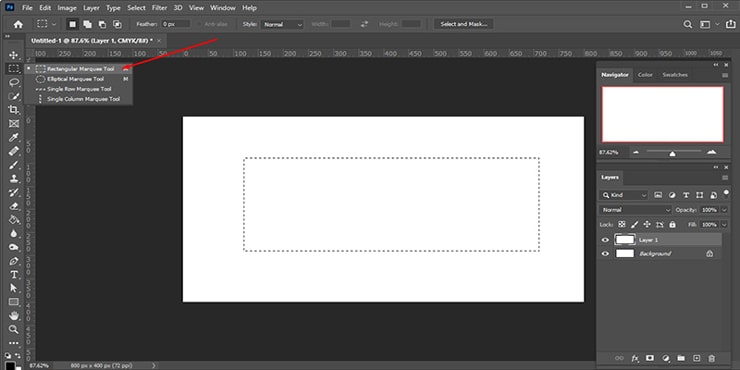Open the layer blend mode dropdown
Image resolution: width=740 pixels, height=370 pixels.
pos(636,210)
